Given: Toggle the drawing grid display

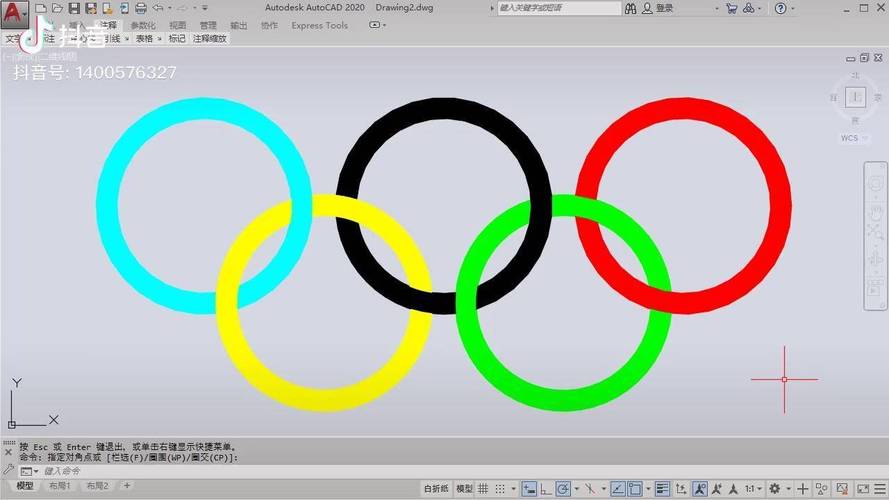Looking at the screenshot, I should (x=483, y=489).
